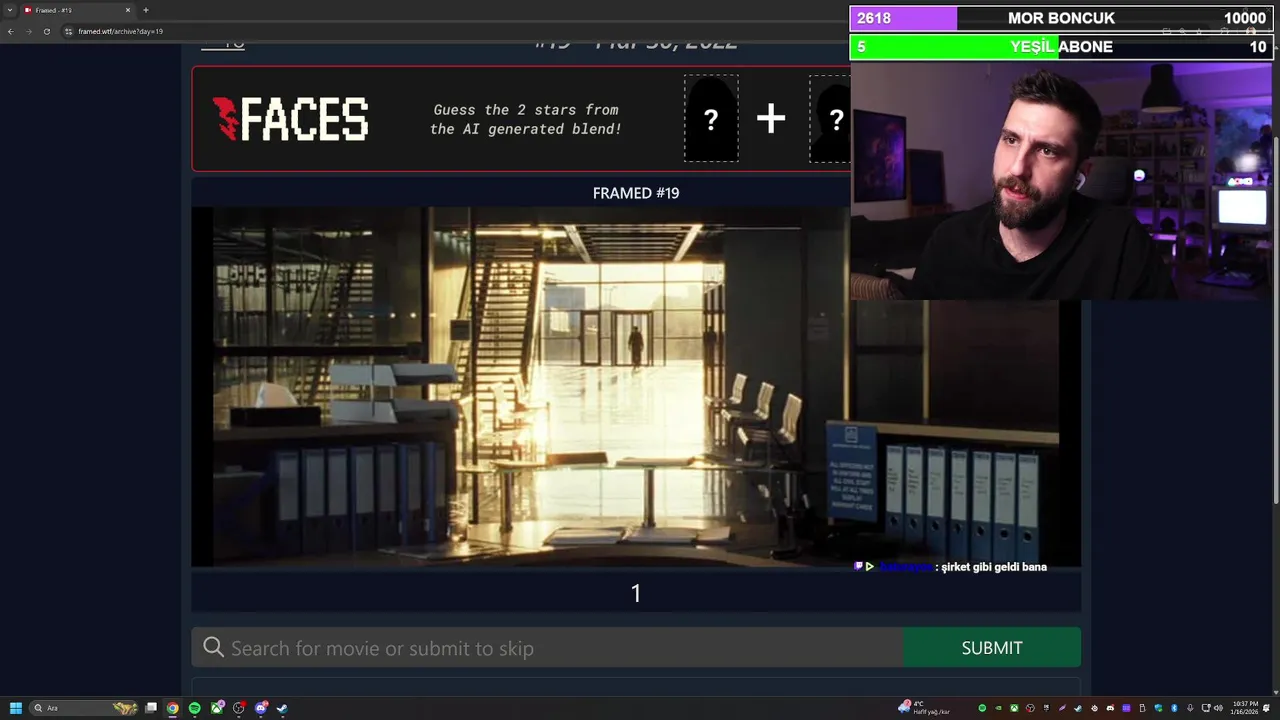The height and width of the screenshot is (720, 1280).
Task: Click the Windows Security shield tray icon
Action: point(1158,708)
